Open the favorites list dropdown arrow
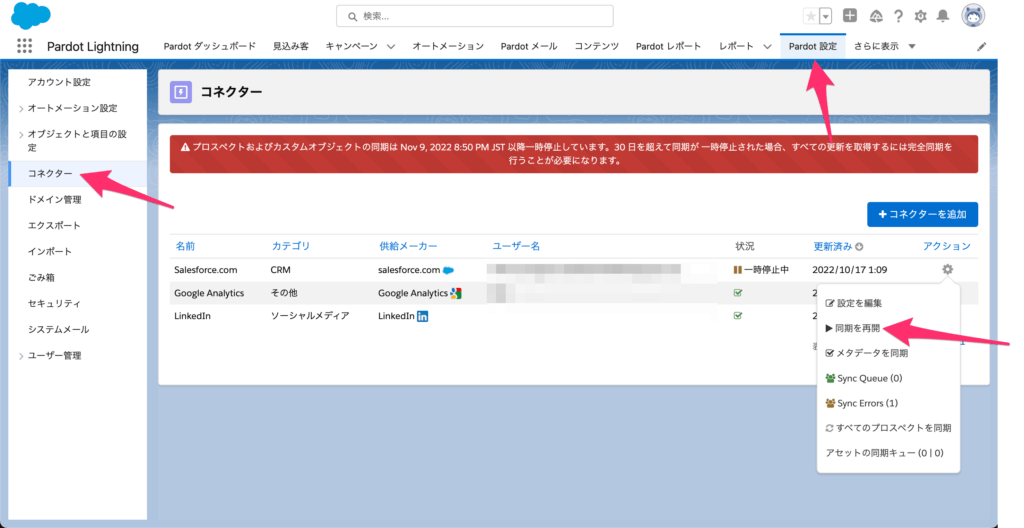 (825, 16)
